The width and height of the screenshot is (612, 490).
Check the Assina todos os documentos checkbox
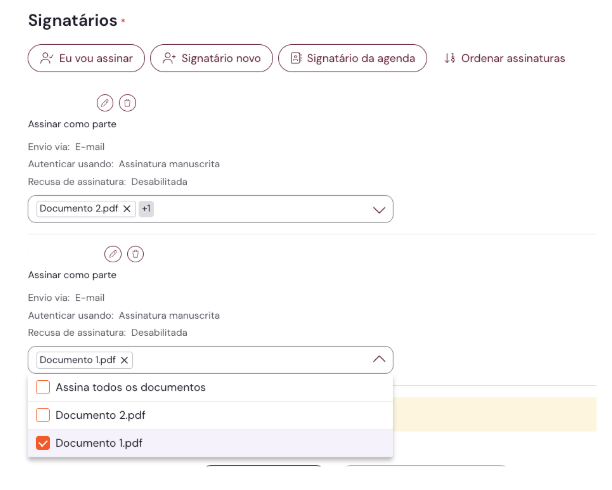click(43, 387)
